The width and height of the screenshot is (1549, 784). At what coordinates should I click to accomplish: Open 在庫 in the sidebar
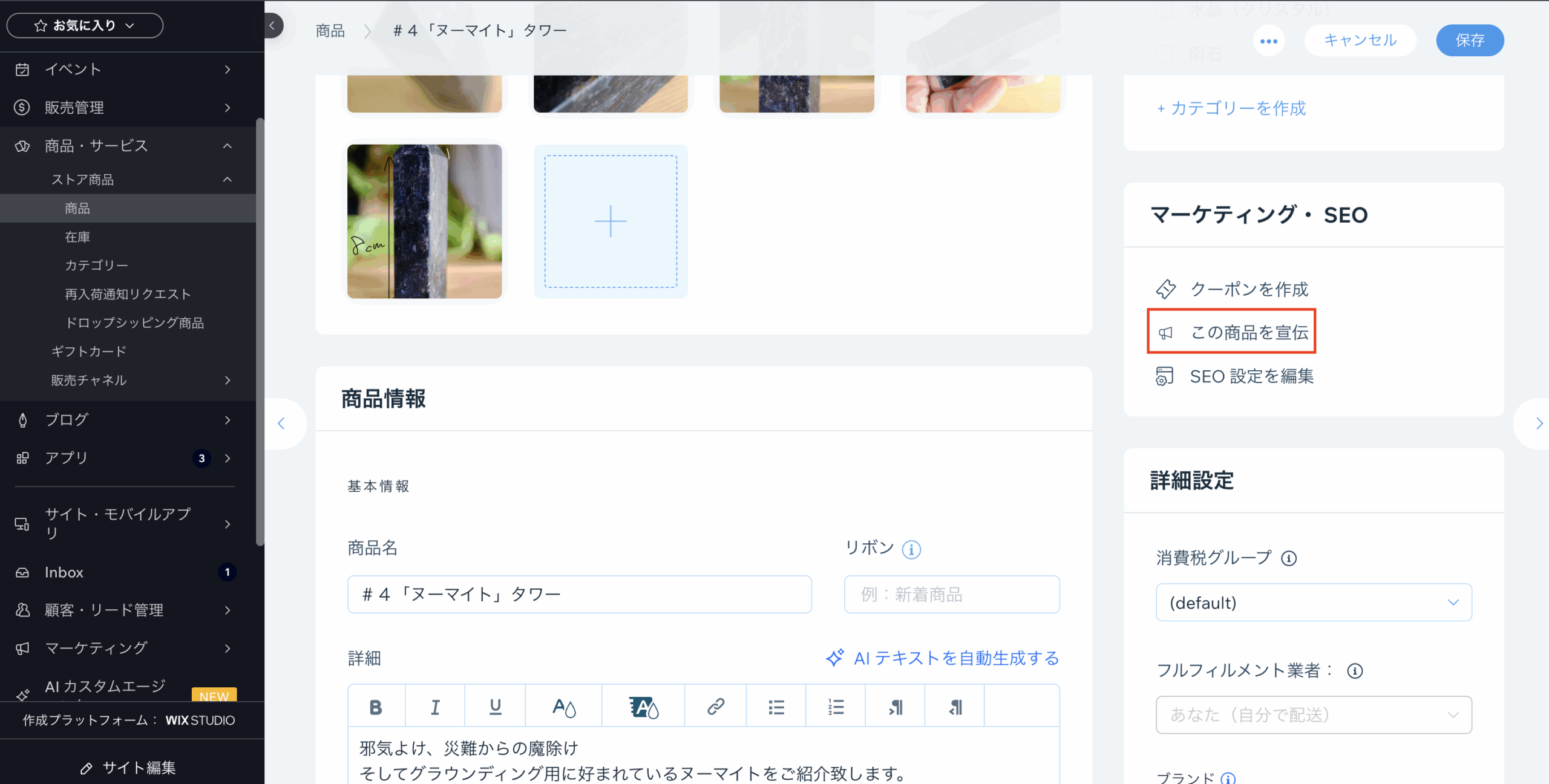point(77,237)
